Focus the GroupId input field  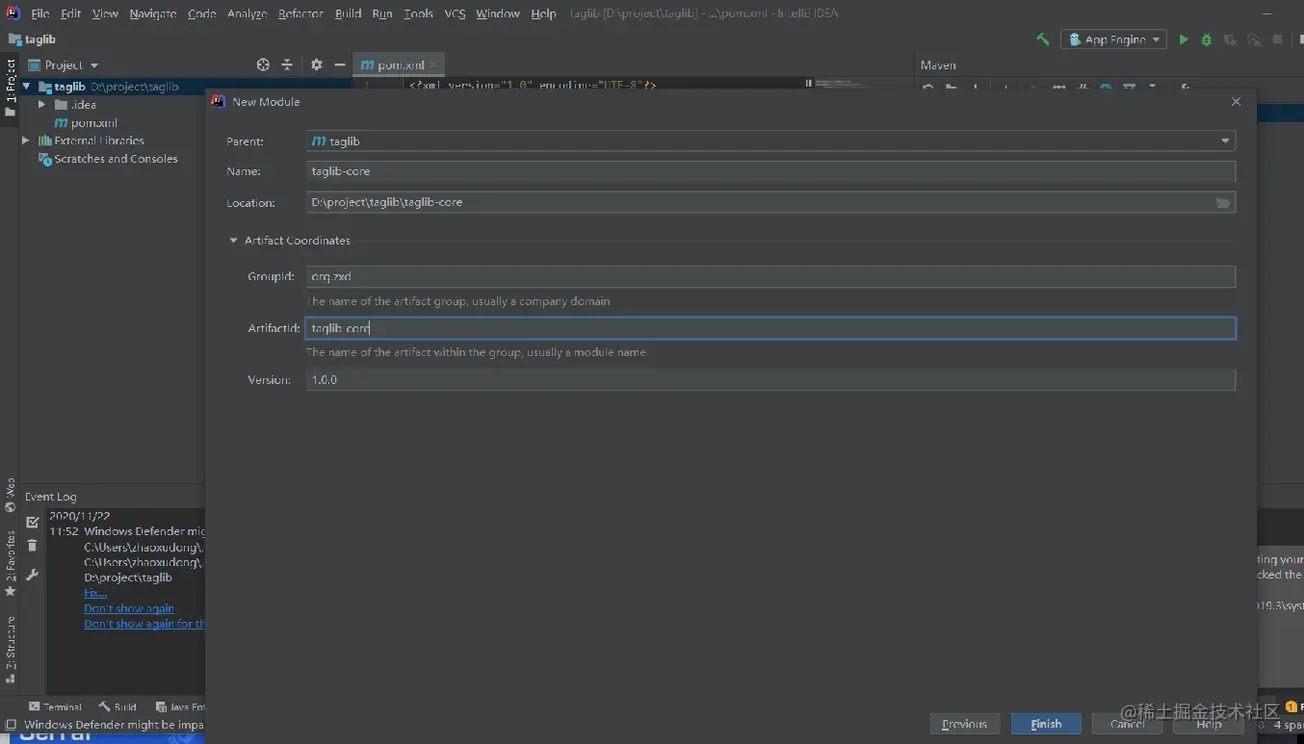click(770, 276)
